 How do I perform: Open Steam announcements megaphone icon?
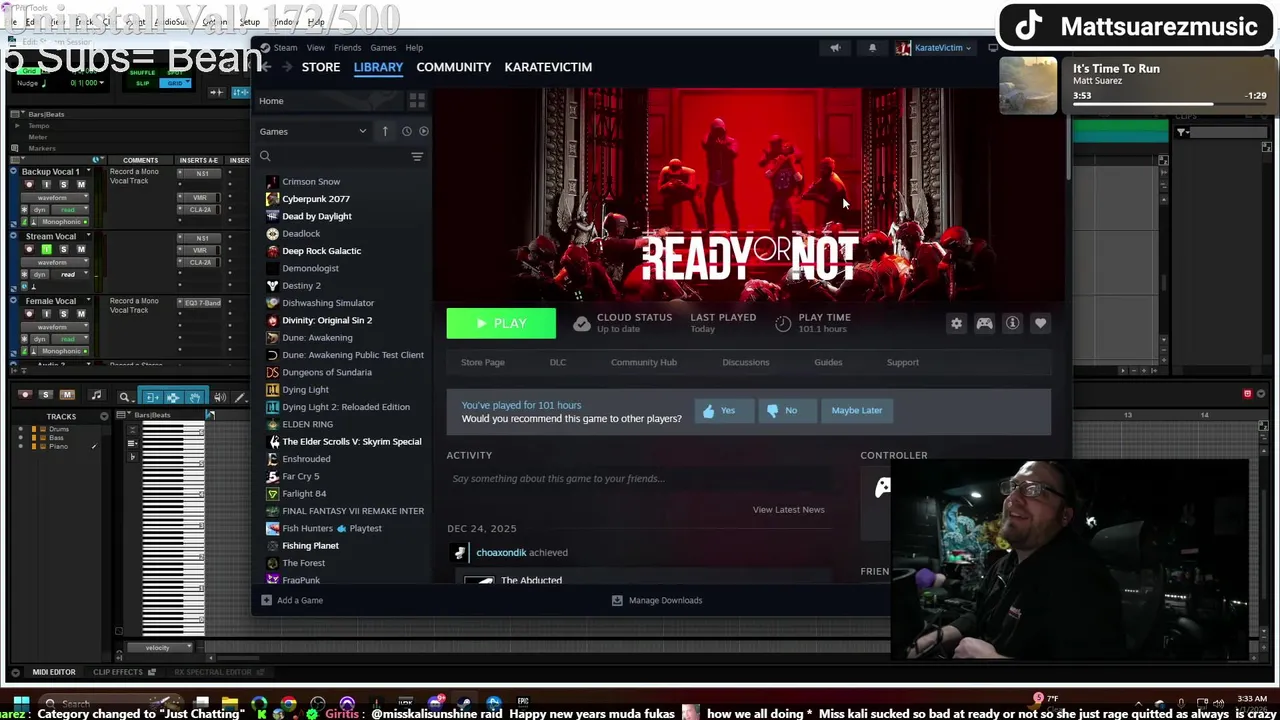tap(835, 47)
